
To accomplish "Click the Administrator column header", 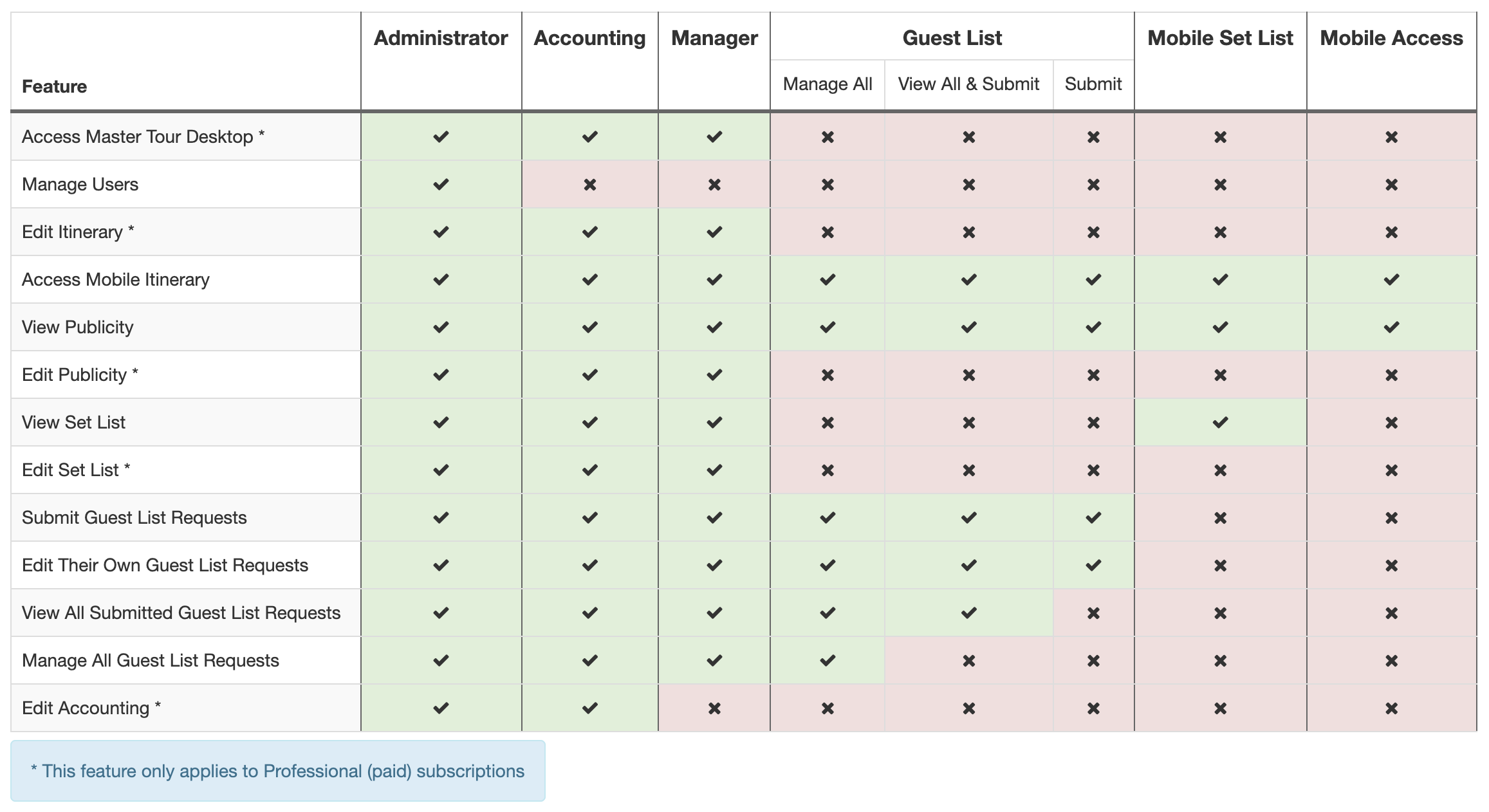I will [441, 38].
